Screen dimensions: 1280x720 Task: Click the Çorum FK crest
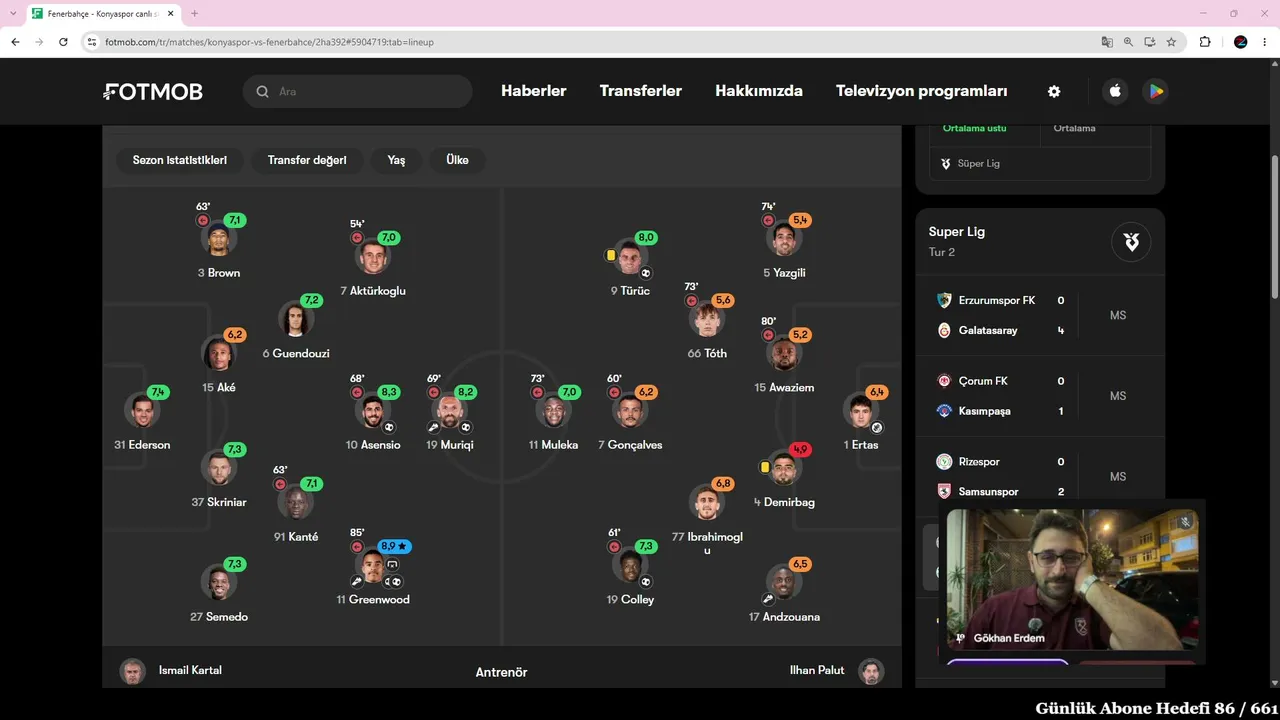click(944, 381)
